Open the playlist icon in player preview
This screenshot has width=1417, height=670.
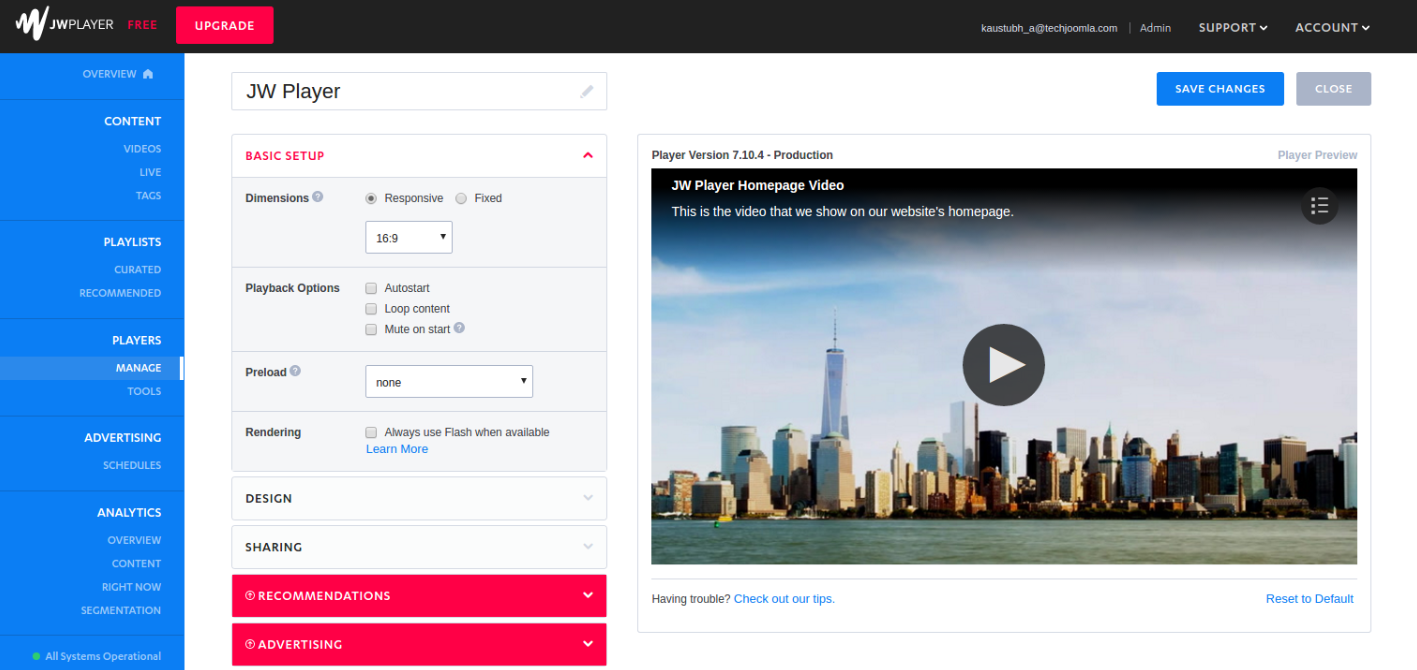1319,206
